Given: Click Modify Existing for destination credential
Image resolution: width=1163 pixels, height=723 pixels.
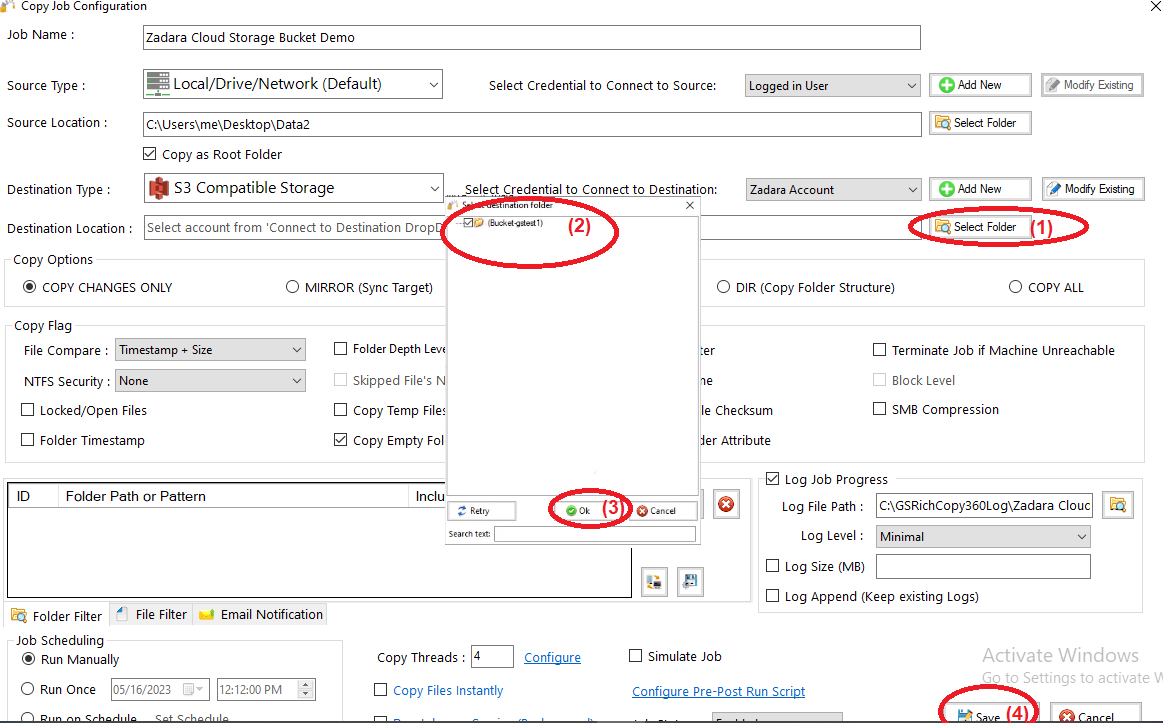Looking at the screenshot, I should click(1093, 189).
